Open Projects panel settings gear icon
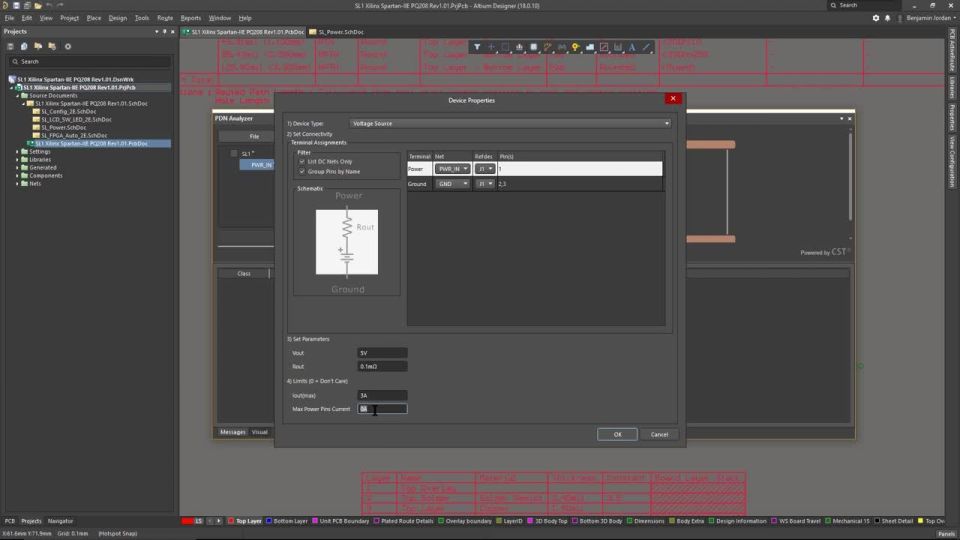This screenshot has width=960, height=540. [x=68, y=47]
